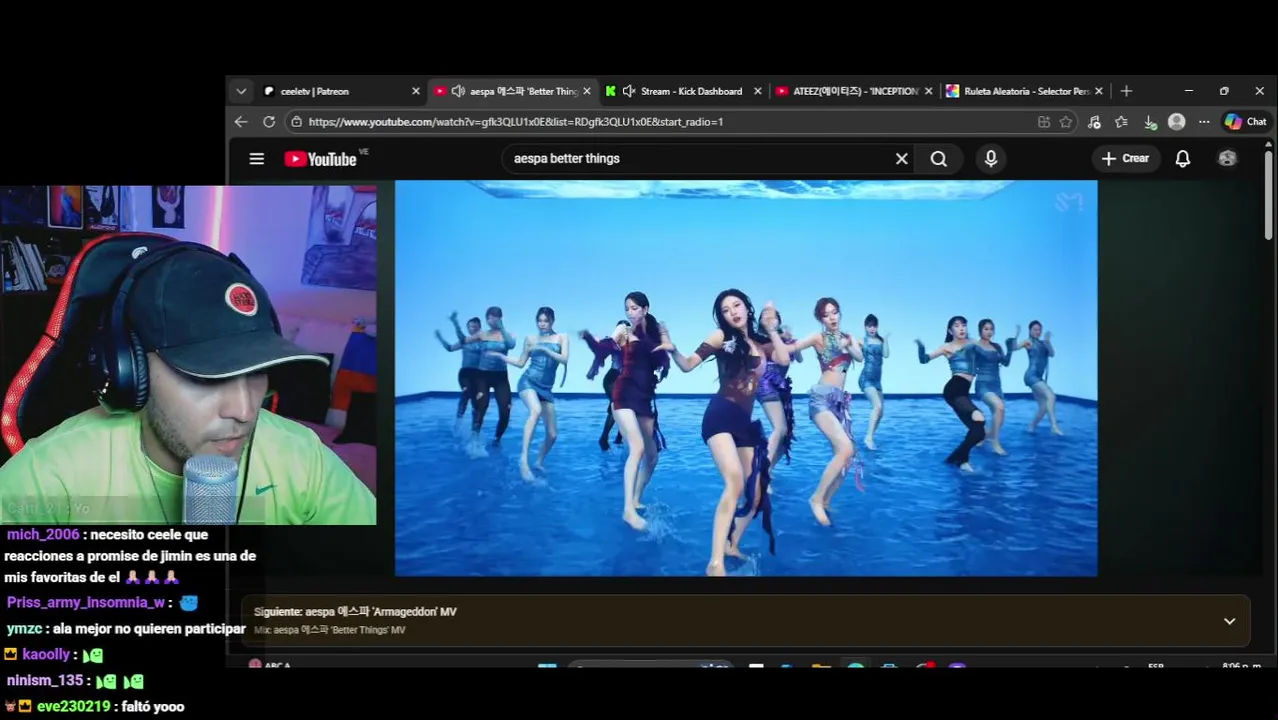Open the browser favorites list
Image resolution: width=1278 pixels, height=720 pixels.
pos(1122,122)
